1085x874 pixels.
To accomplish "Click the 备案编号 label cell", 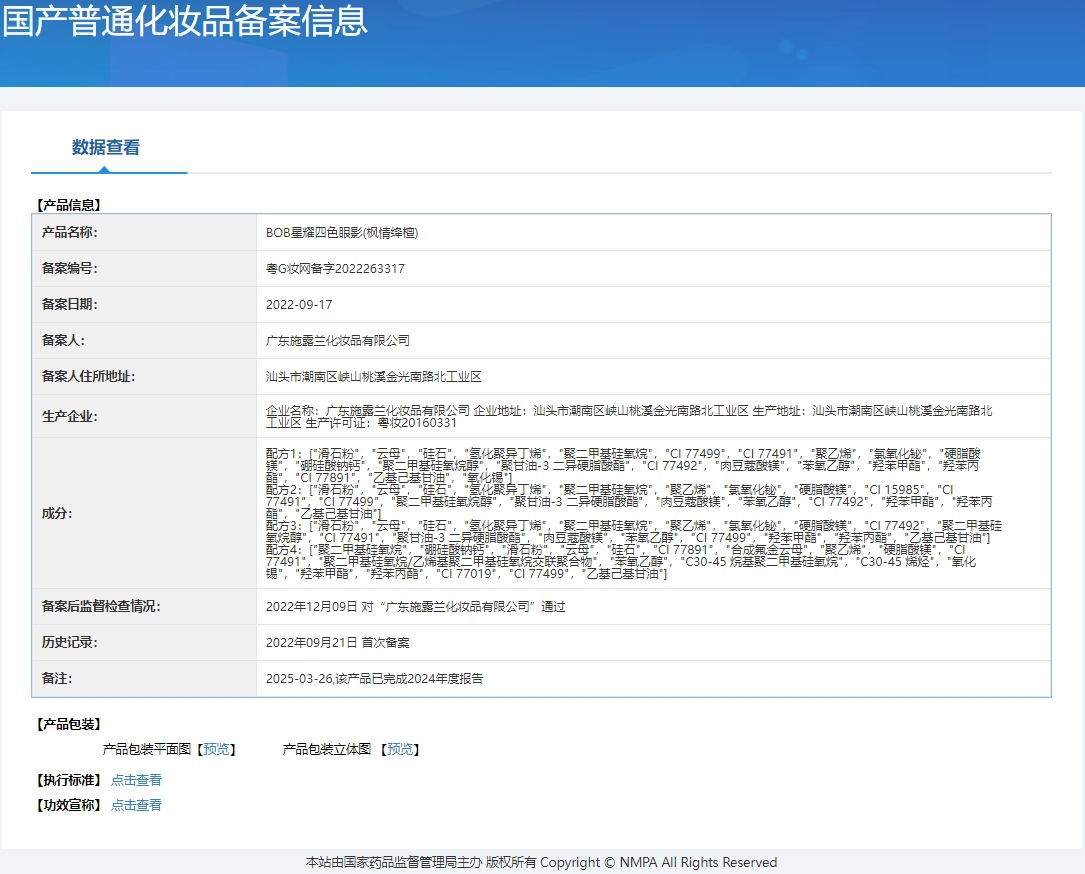I will [x=144, y=268].
